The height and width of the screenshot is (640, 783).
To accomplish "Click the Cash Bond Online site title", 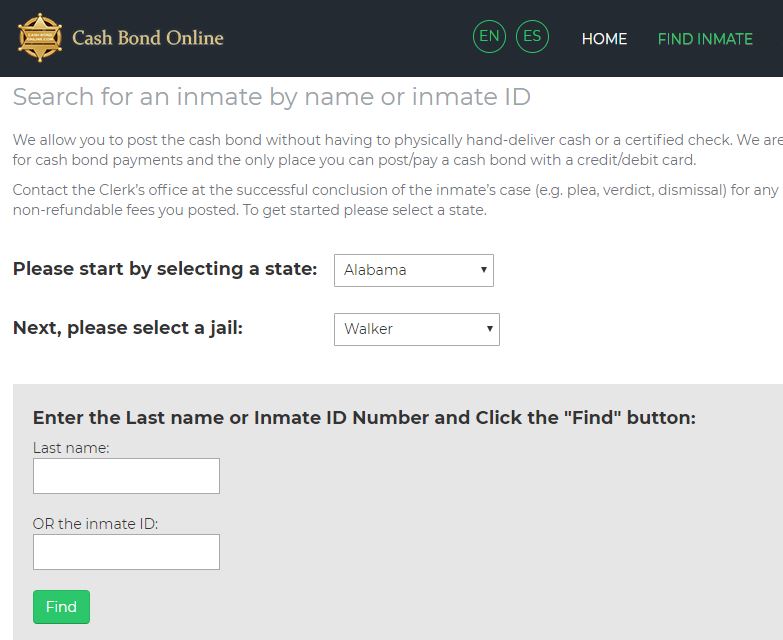I will click(x=148, y=39).
